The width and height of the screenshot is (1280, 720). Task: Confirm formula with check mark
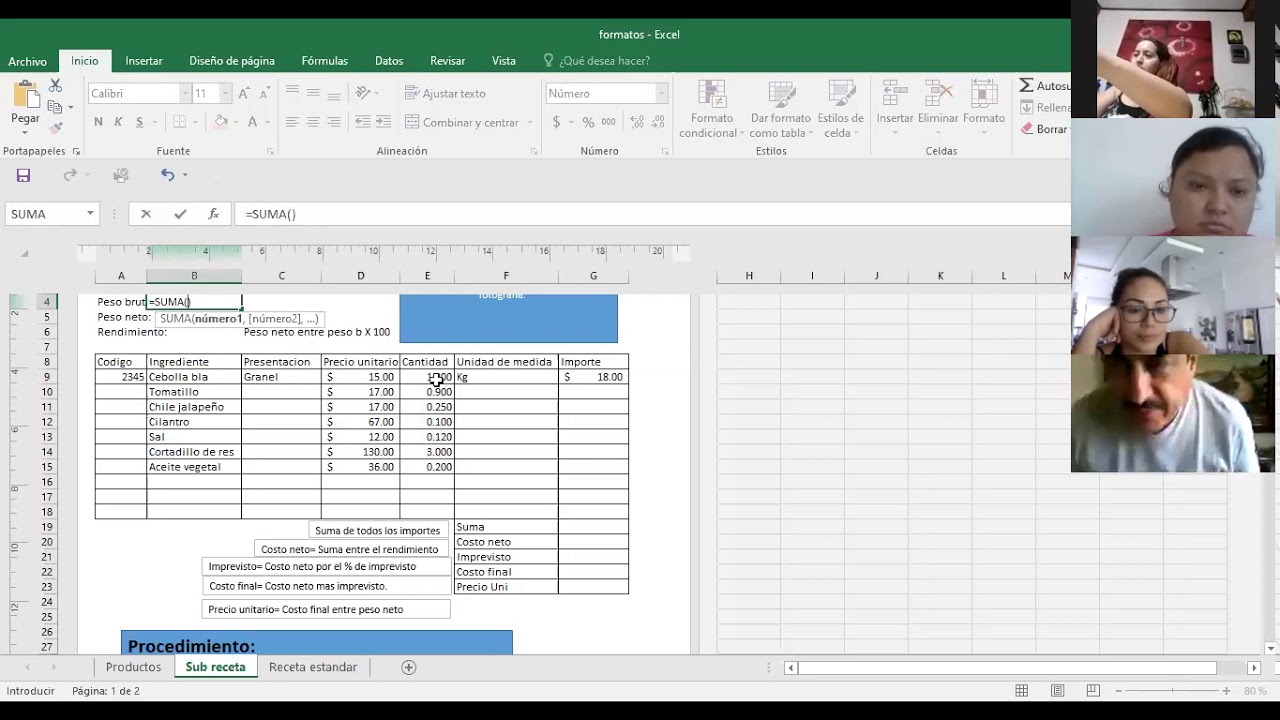point(180,214)
